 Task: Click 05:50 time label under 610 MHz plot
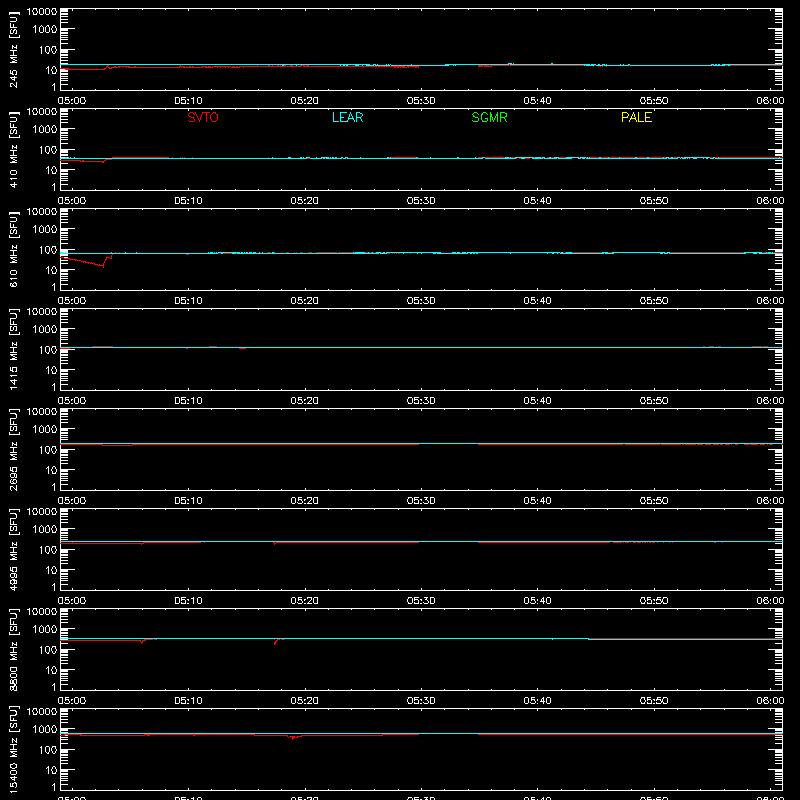point(654,301)
